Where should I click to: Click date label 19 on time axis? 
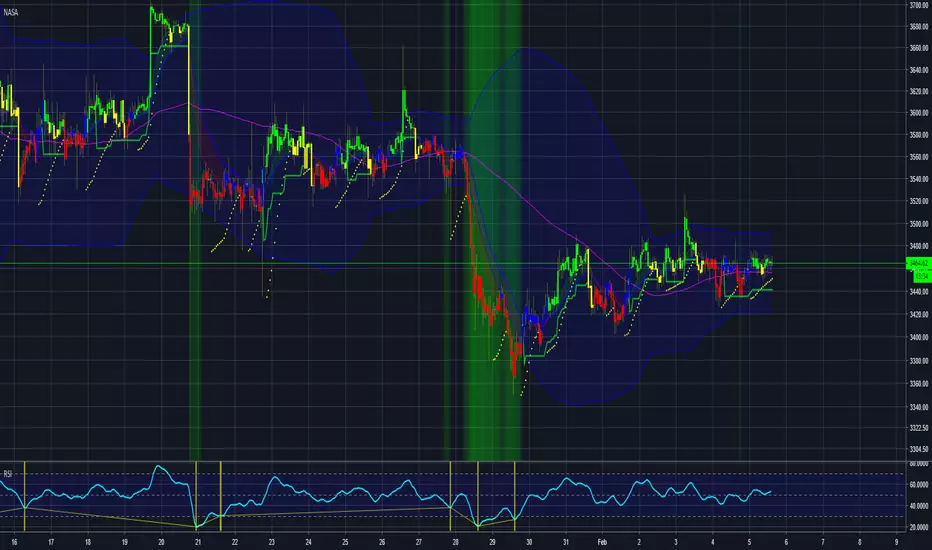pyautogui.click(x=124, y=542)
